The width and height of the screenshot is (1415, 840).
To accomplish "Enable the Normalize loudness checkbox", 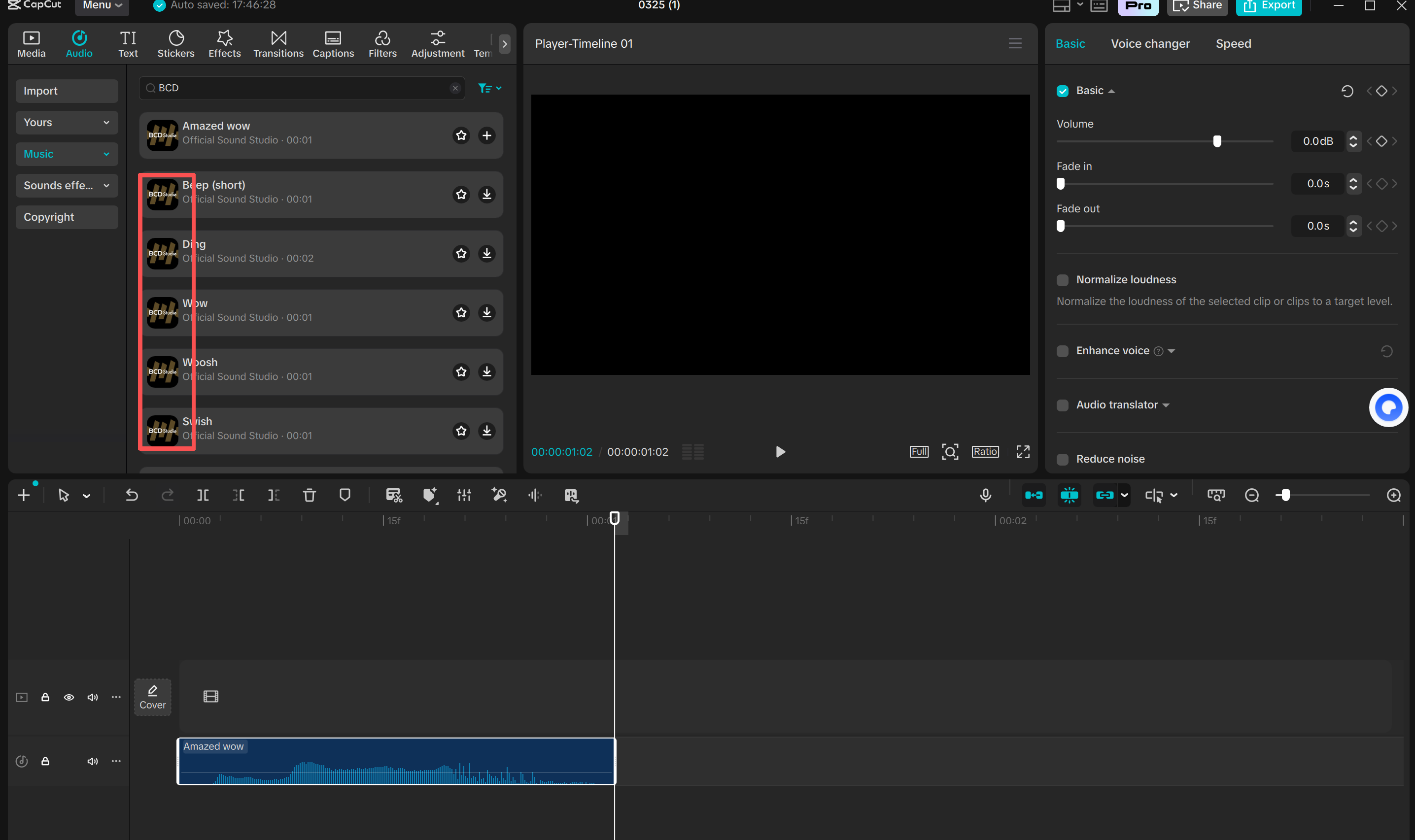I will point(1062,280).
